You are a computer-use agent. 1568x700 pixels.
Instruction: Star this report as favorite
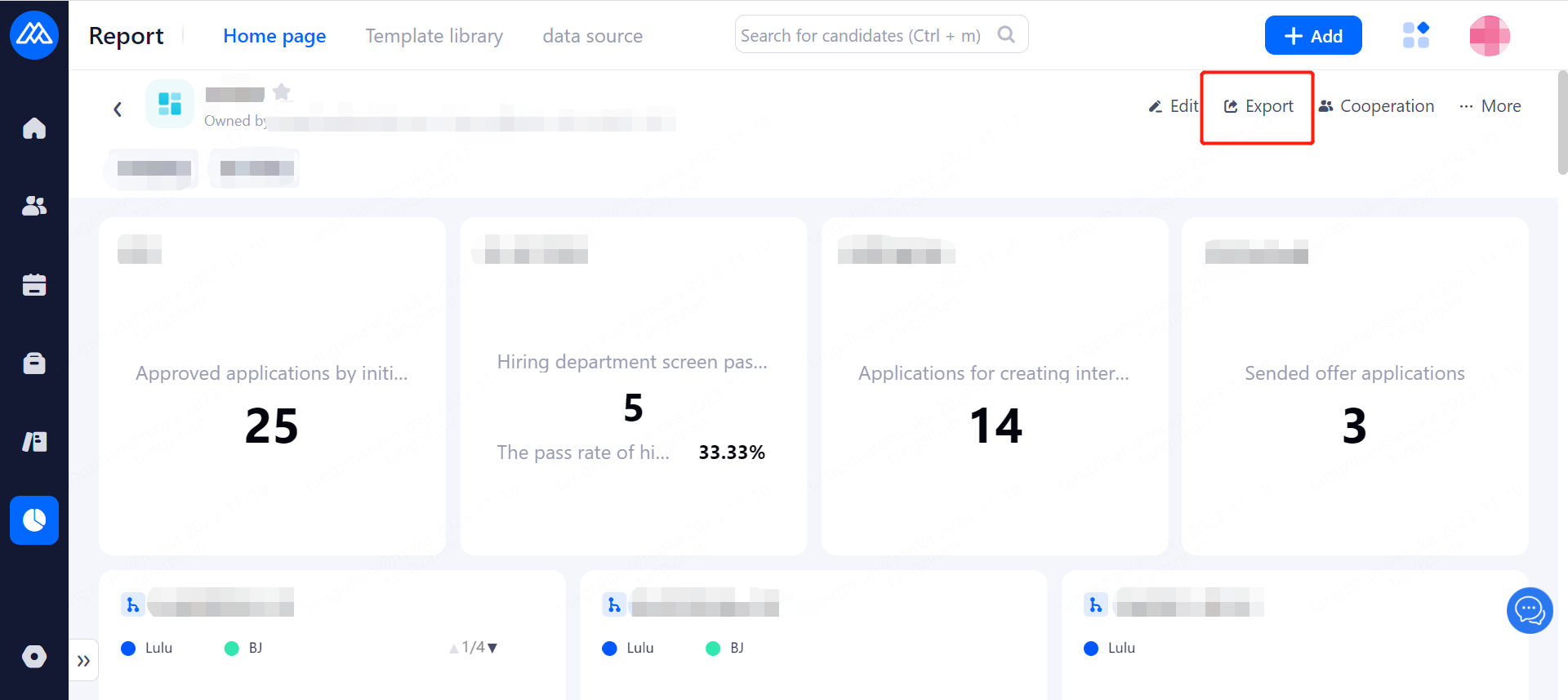(x=282, y=91)
